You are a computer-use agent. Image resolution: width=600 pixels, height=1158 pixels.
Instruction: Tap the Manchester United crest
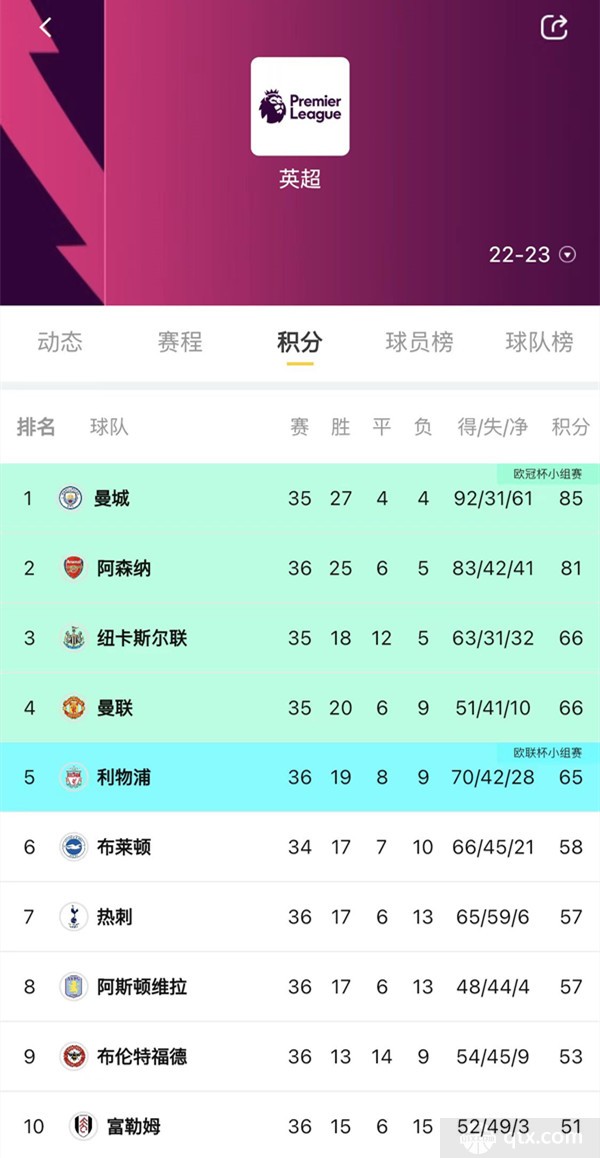click(x=73, y=708)
